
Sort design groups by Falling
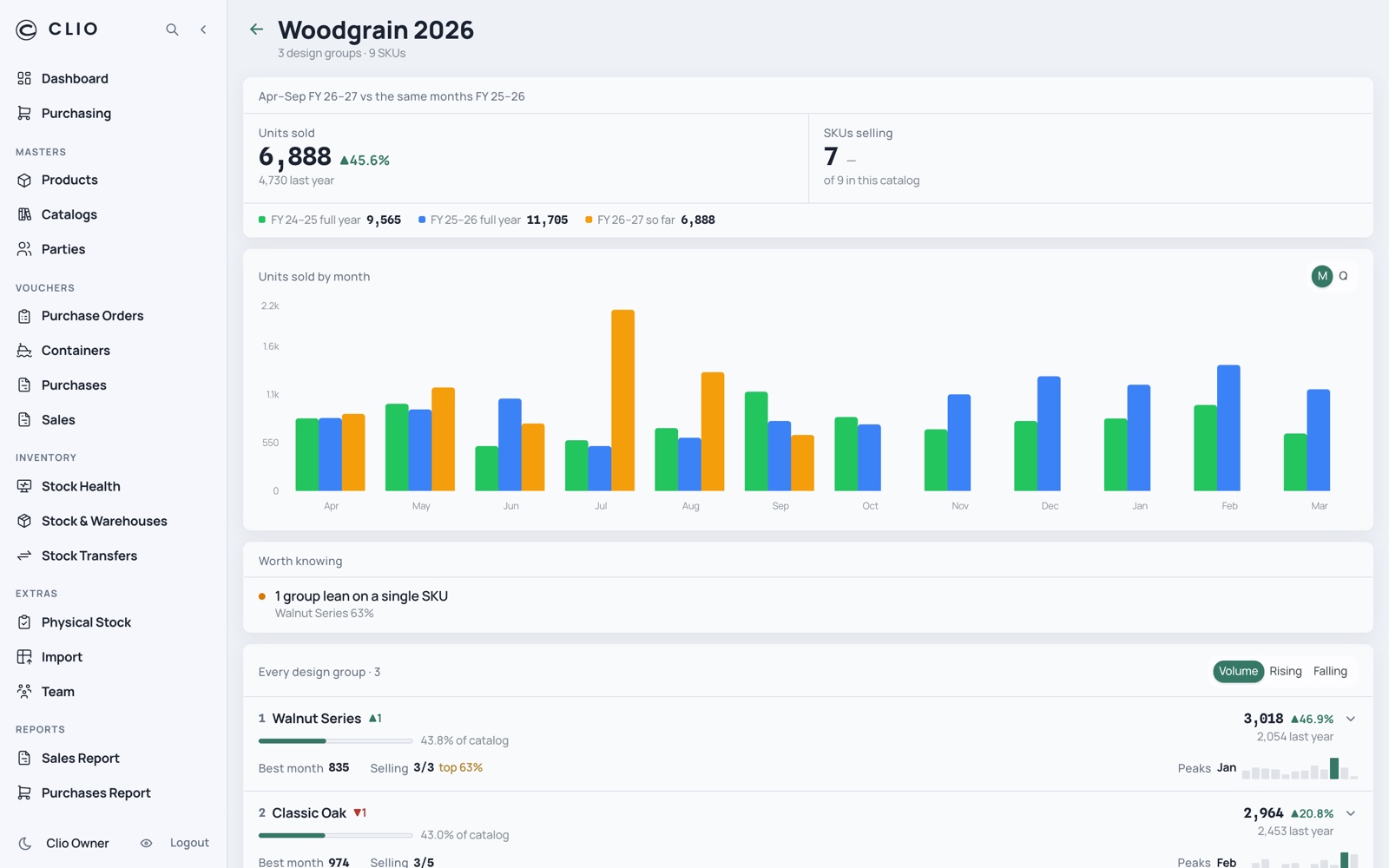1330,671
